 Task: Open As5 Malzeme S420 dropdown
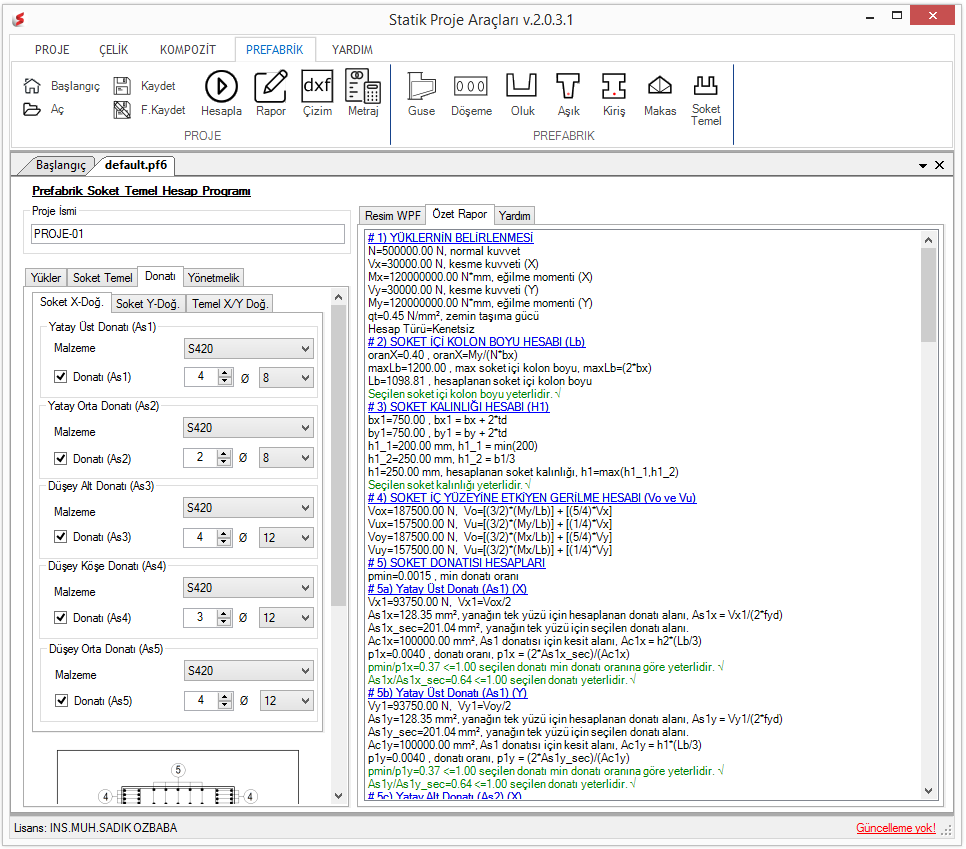point(248,671)
